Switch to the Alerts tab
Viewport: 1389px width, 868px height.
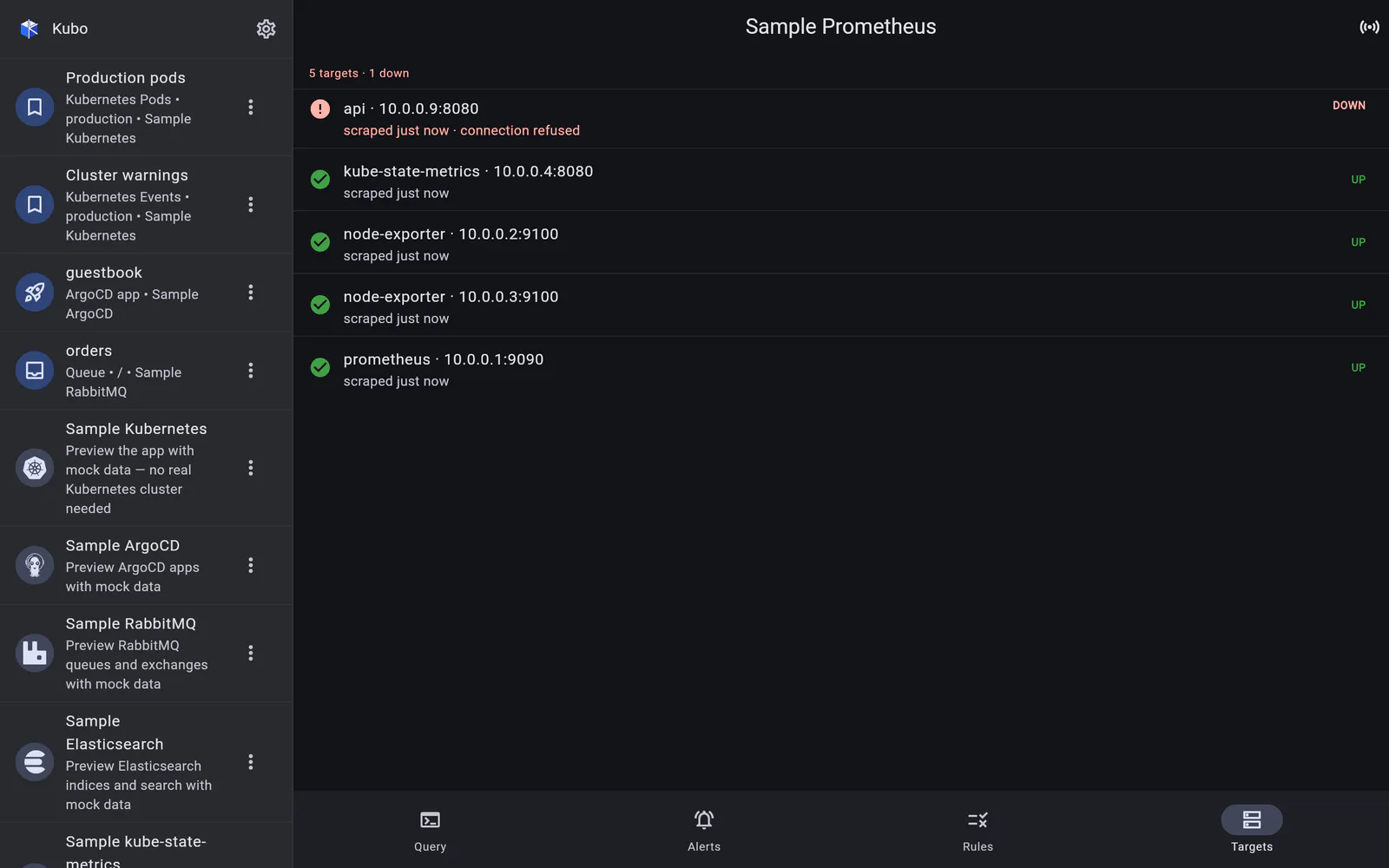coord(704,830)
